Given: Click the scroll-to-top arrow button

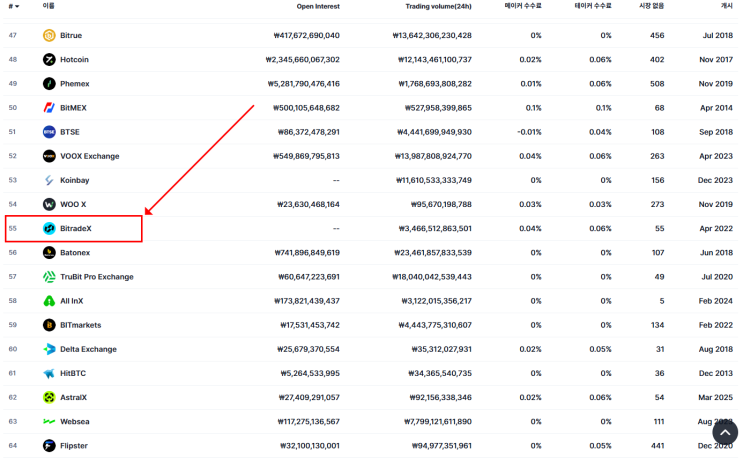Looking at the screenshot, I should (725, 432).
